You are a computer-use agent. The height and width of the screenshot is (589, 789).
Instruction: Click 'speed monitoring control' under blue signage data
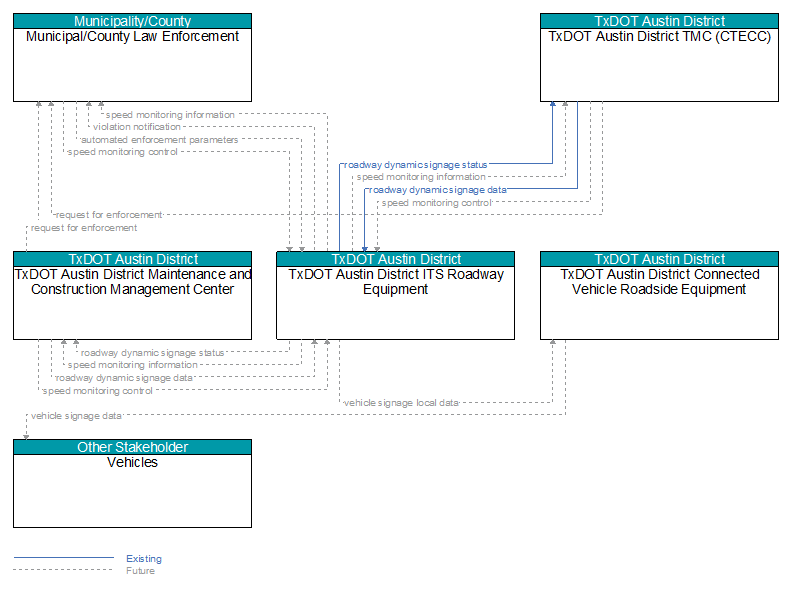pos(436,203)
